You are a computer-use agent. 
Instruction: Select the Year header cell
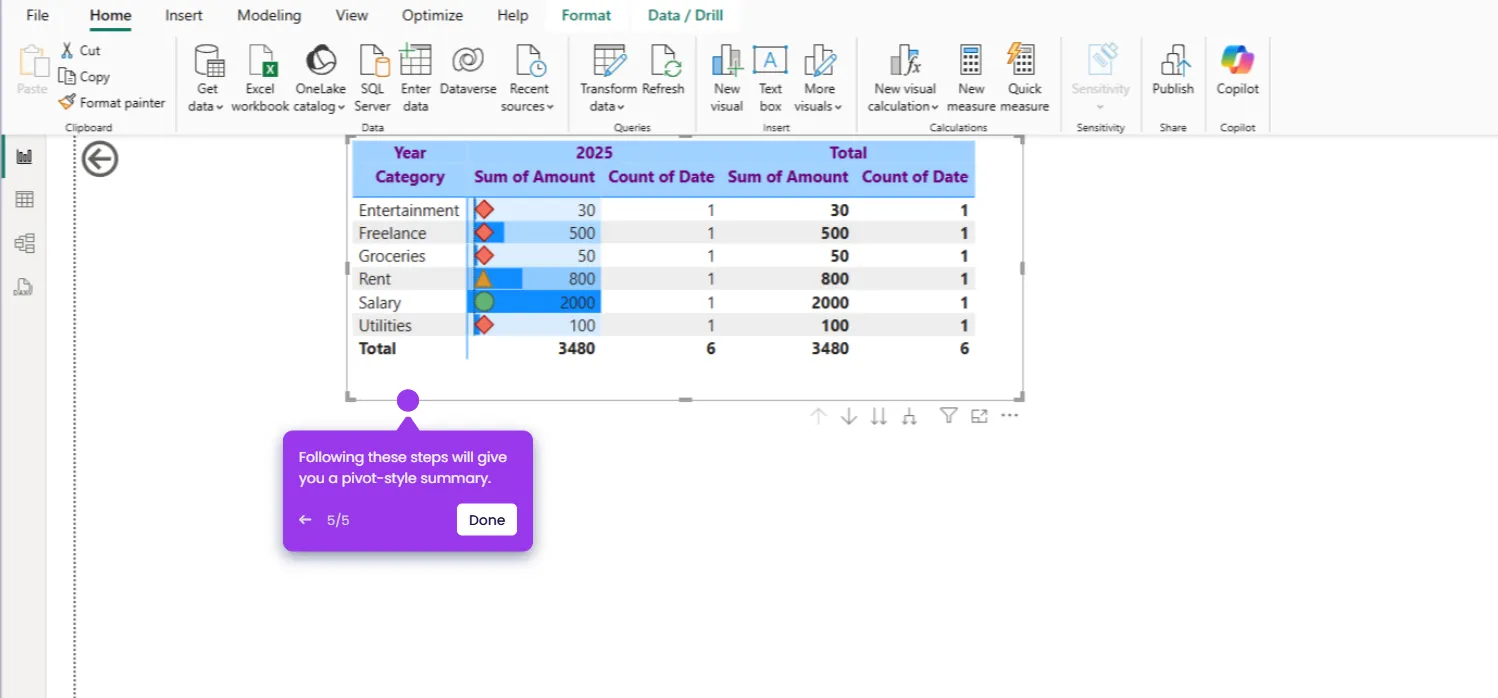(x=410, y=153)
